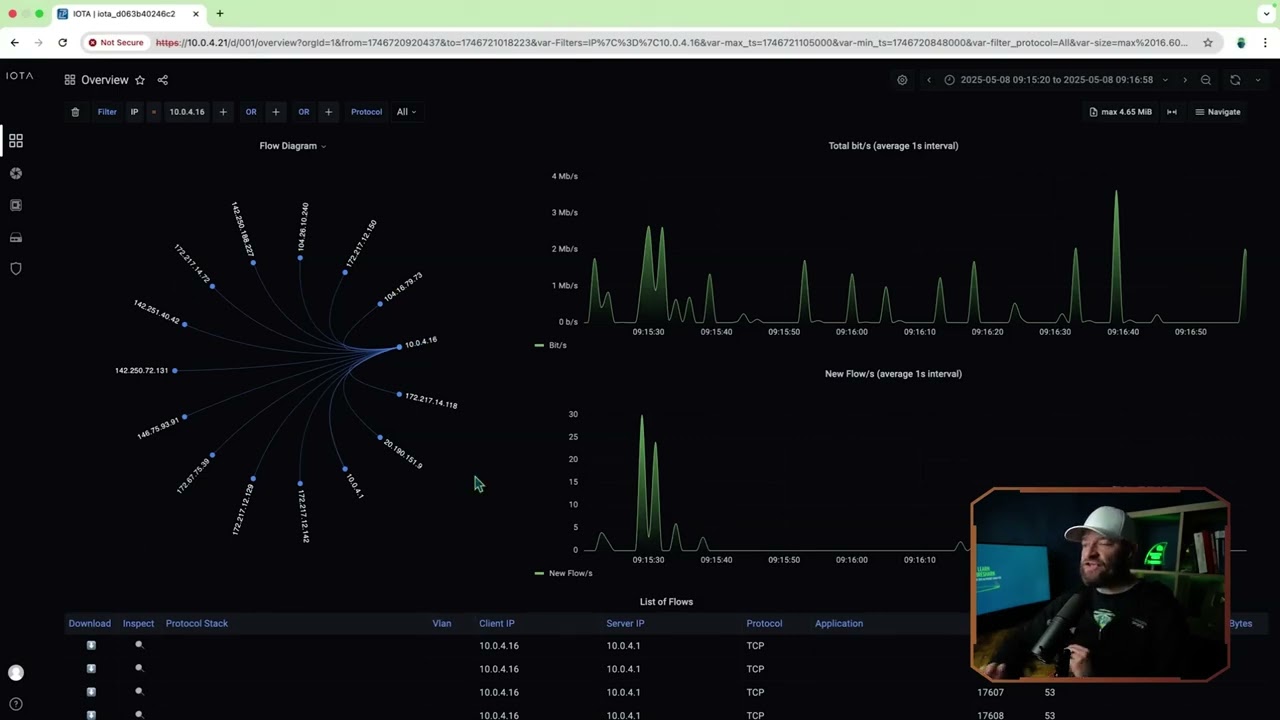Click the Protocol label
The height and width of the screenshot is (720, 1280).
[366, 112]
